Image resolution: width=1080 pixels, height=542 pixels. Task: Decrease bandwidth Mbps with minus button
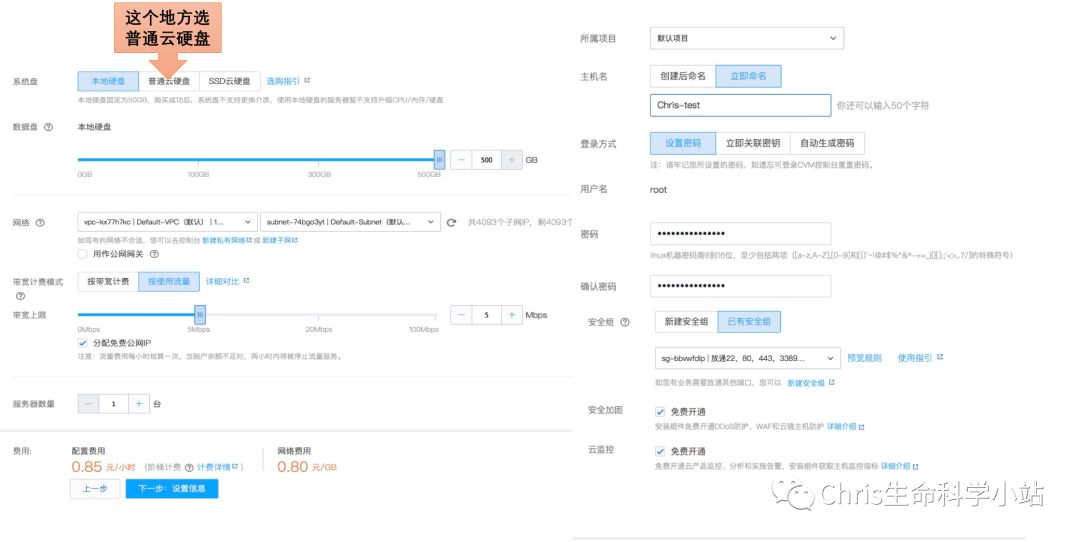pos(461,315)
